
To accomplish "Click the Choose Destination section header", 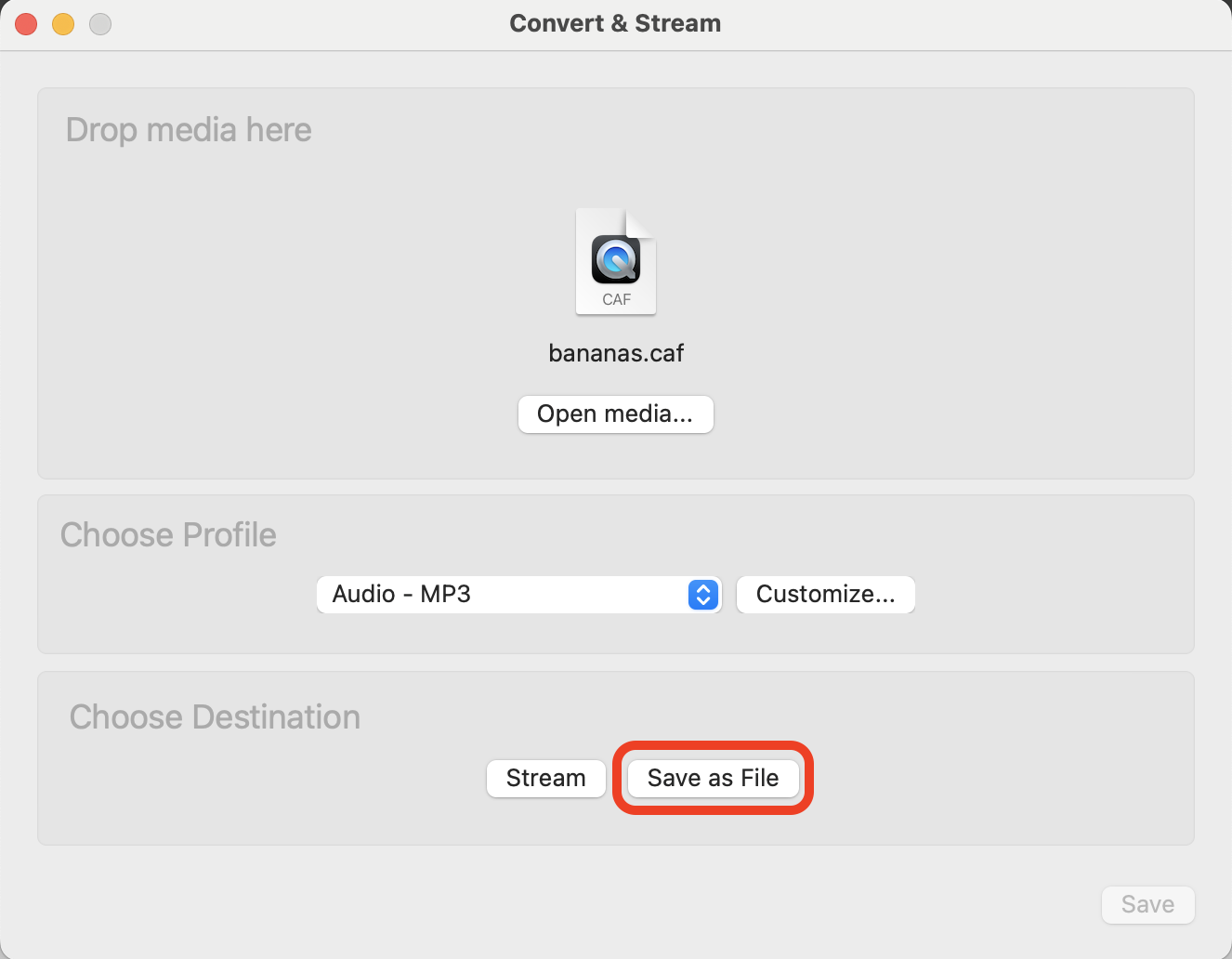I will coord(215,716).
